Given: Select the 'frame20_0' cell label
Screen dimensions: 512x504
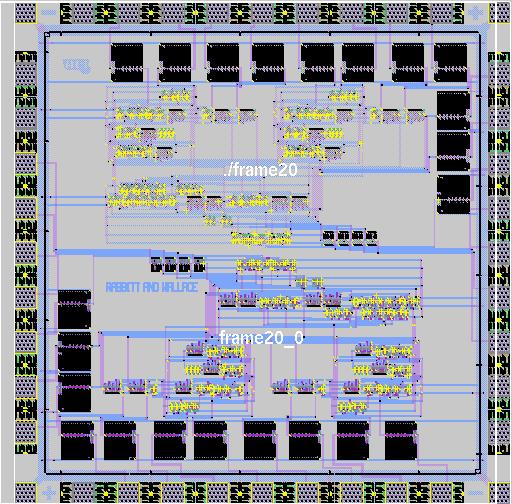Looking at the screenshot, I should coord(261,338).
